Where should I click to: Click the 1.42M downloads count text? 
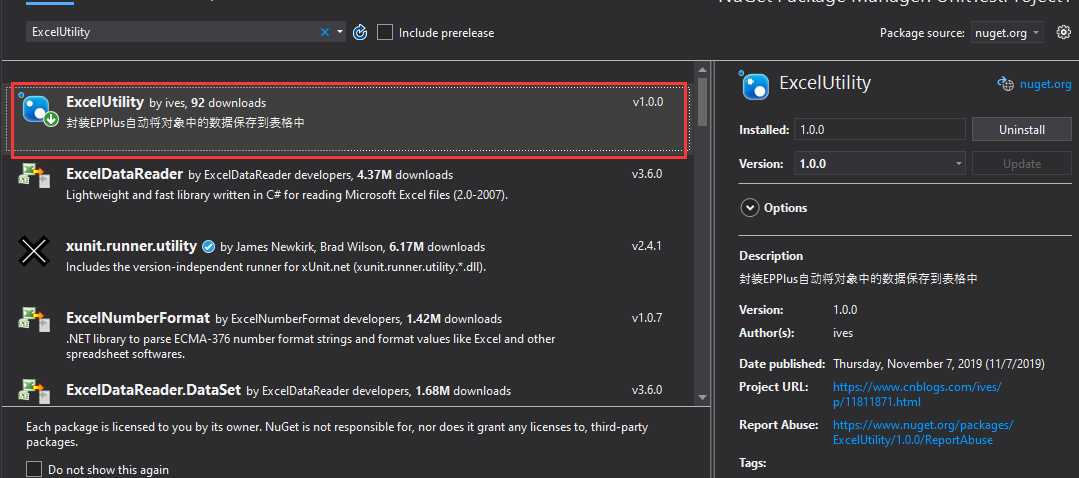(x=454, y=319)
